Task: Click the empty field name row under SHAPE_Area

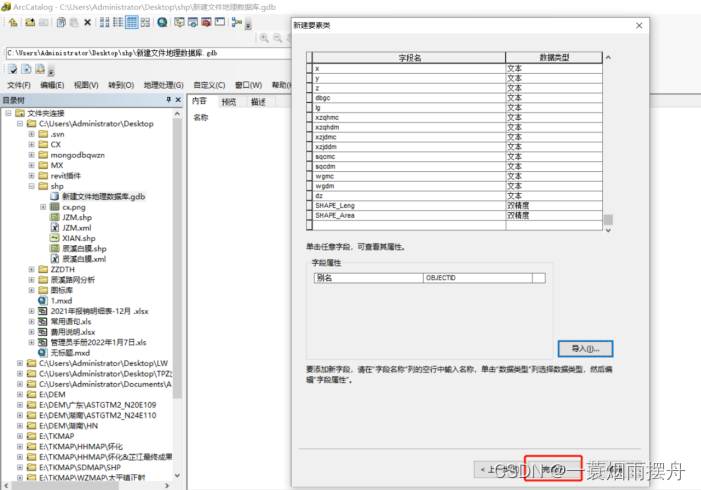Action: 409,225
